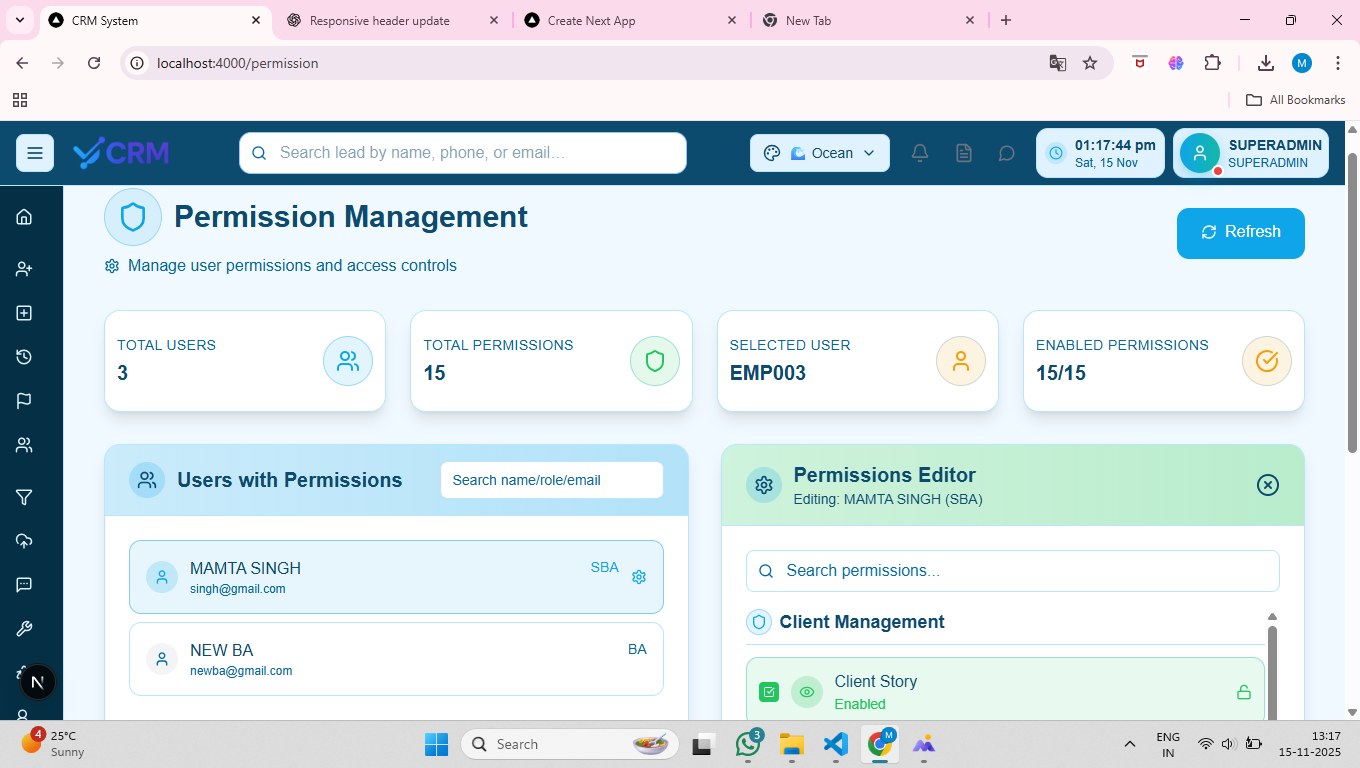Image resolution: width=1360 pixels, height=768 pixels.
Task: Open the Ocean theme dropdown
Action: coord(819,152)
